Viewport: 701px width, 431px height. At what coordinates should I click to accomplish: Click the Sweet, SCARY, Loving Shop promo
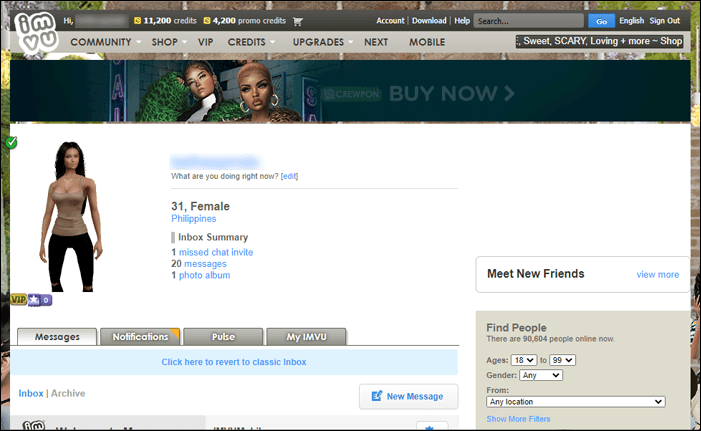click(600, 41)
